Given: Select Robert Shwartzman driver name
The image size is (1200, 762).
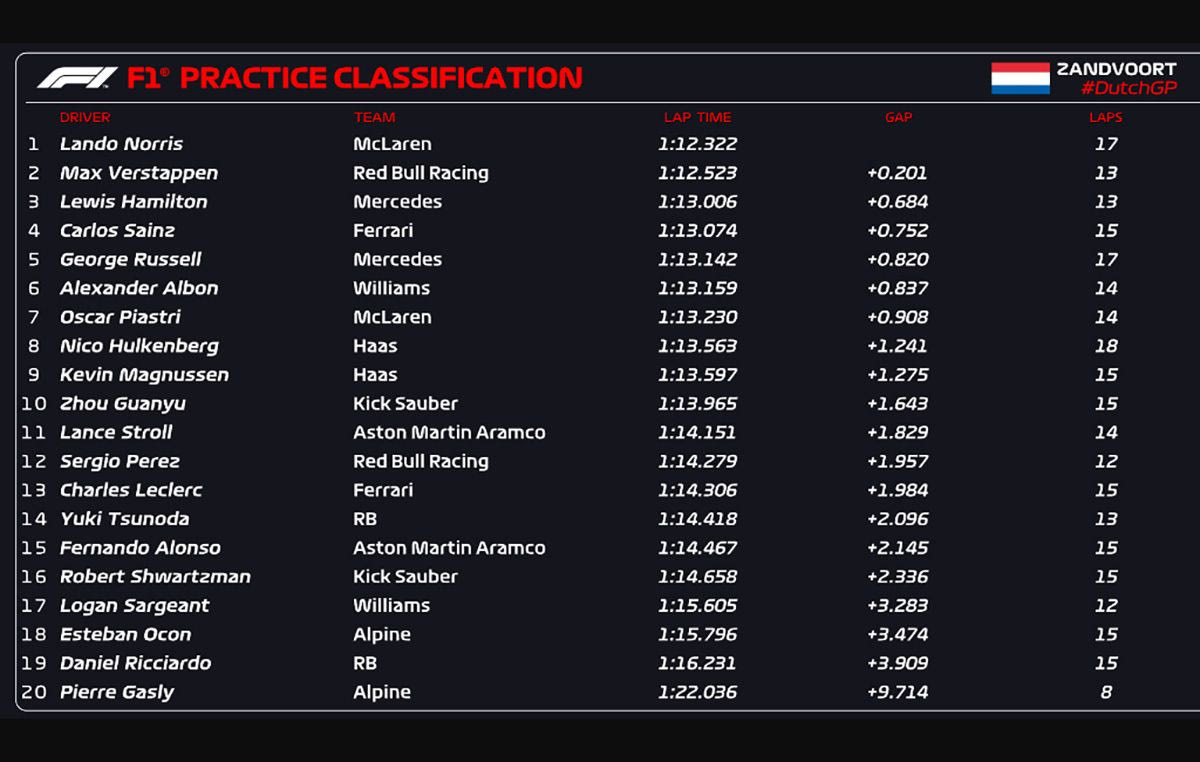Looking at the screenshot, I should coord(155,577).
